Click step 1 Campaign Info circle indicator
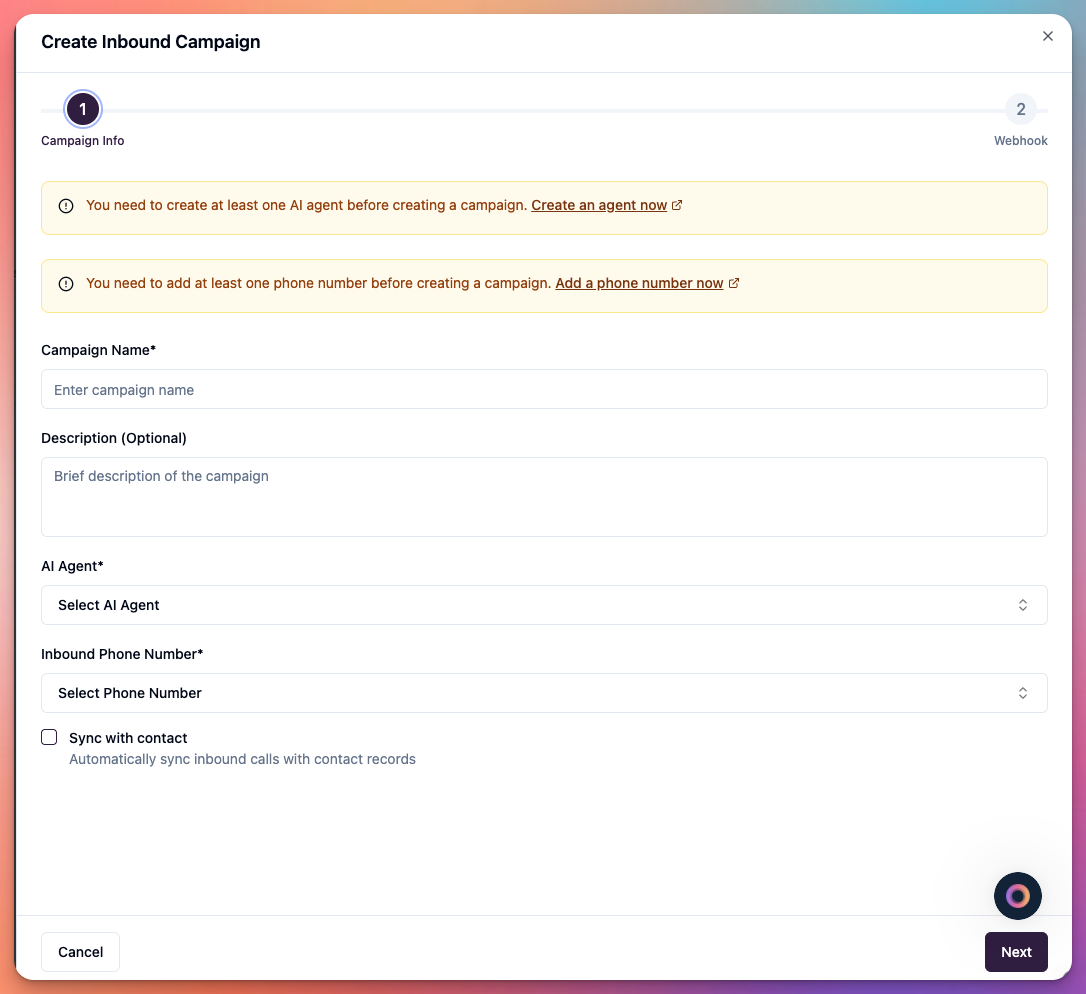This screenshot has width=1086, height=994. [82, 109]
